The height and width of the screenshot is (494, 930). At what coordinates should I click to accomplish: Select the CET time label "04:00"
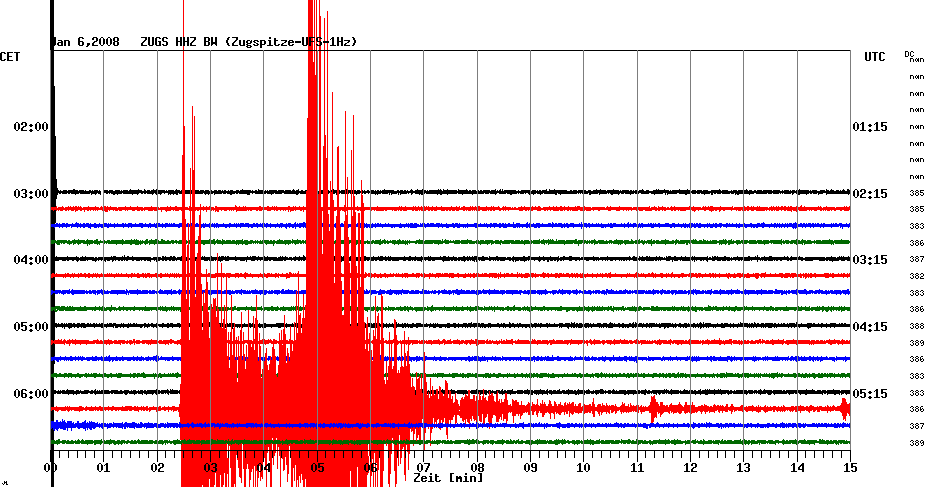click(x=31, y=260)
